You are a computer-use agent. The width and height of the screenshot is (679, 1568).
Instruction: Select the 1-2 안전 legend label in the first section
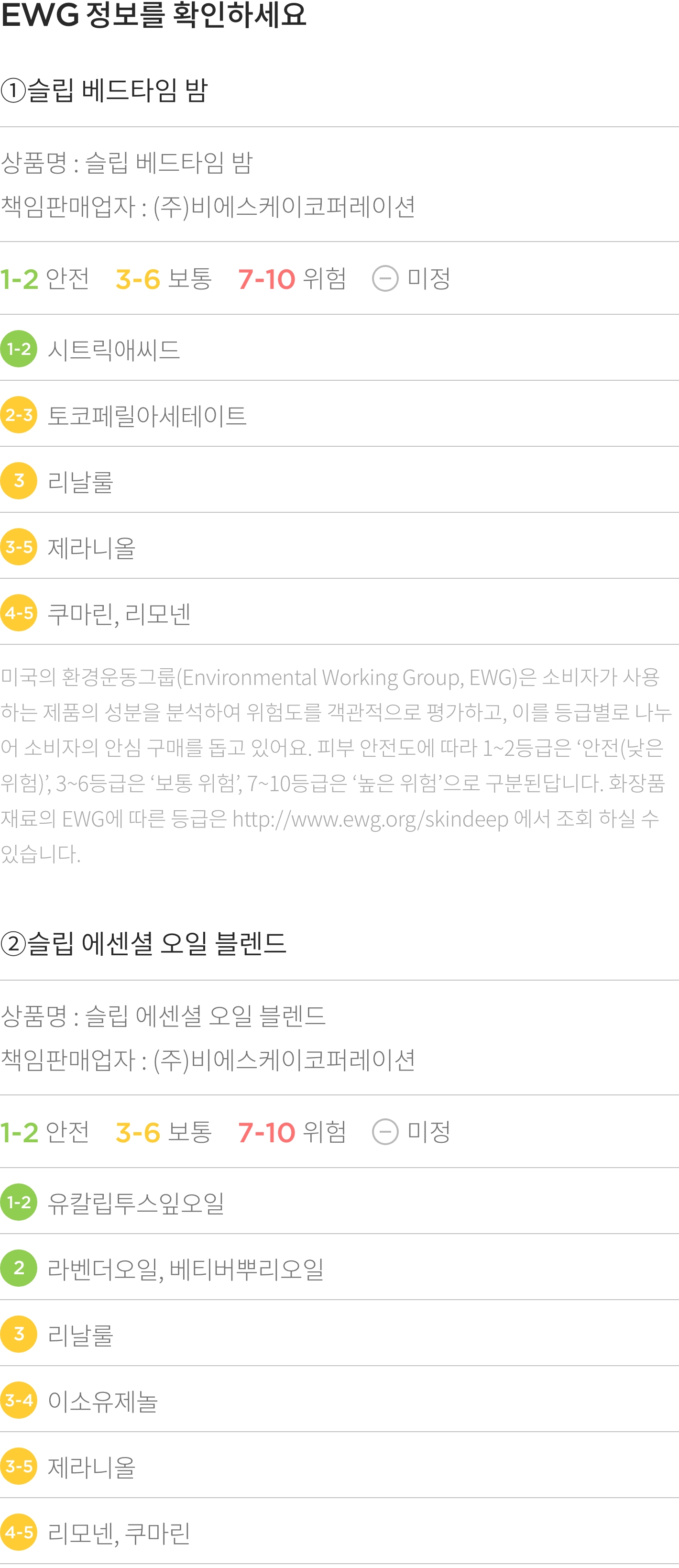(45, 279)
